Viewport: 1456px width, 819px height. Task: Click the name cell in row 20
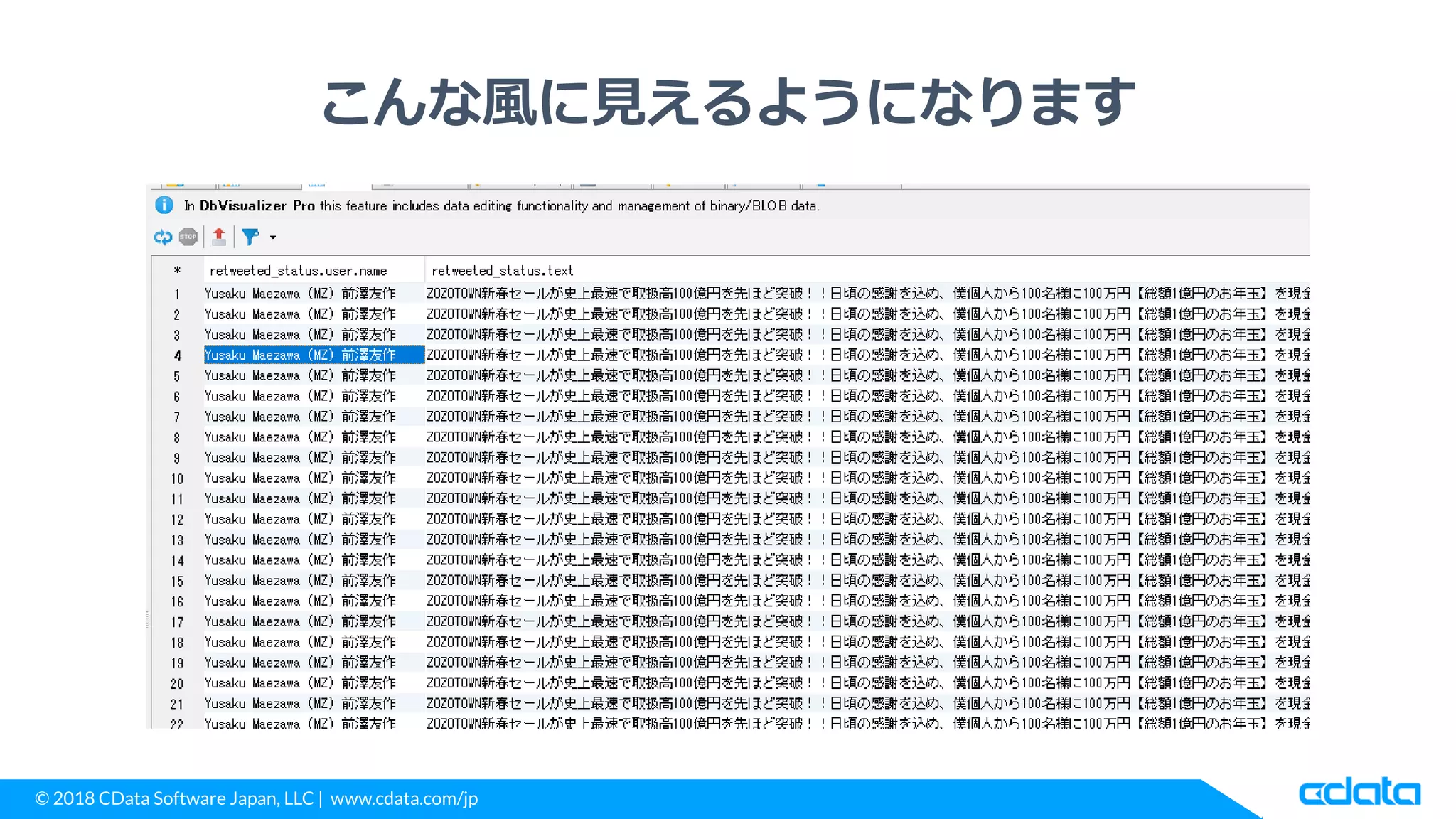click(314, 683)
